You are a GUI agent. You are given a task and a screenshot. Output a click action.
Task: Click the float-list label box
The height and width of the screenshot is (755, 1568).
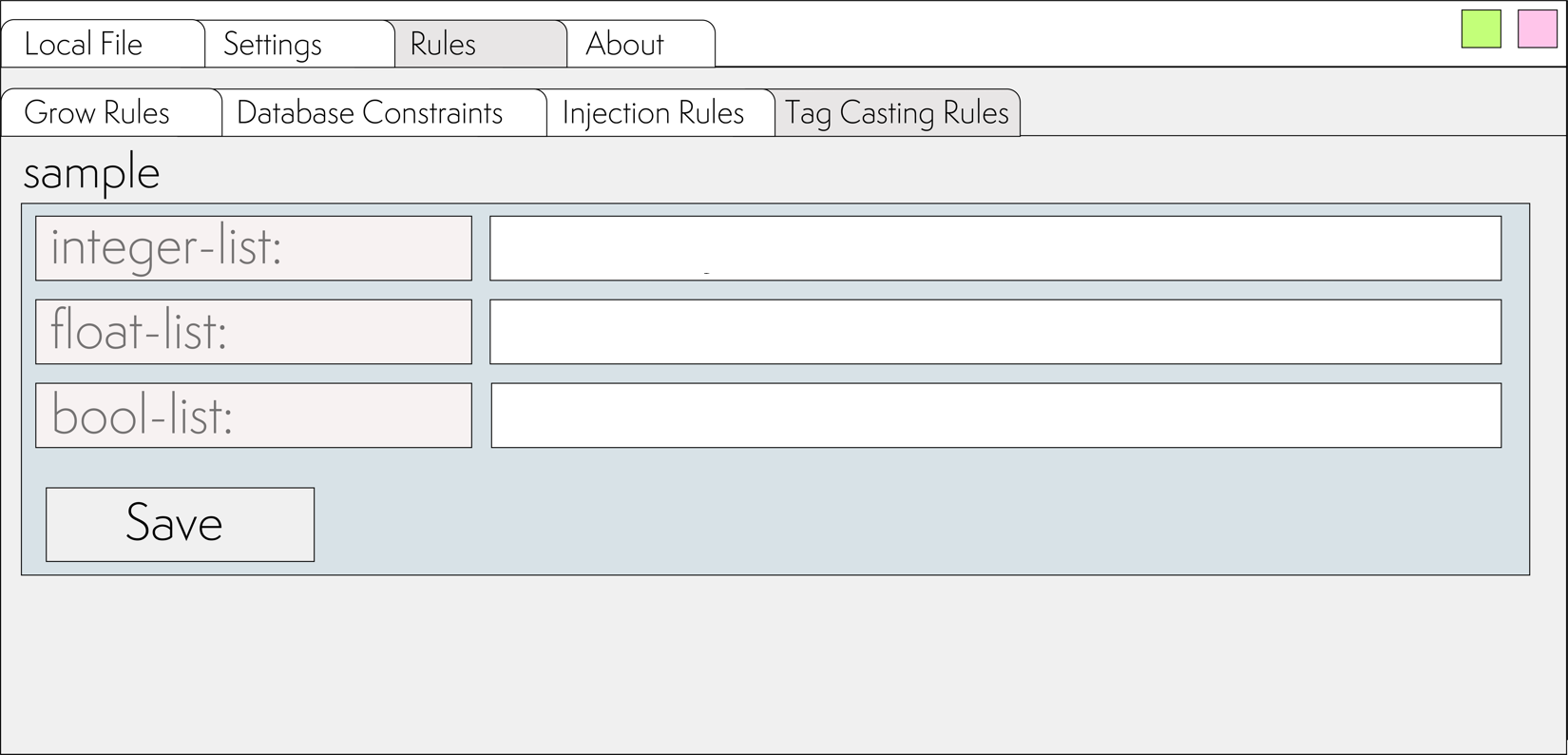(x=254, y=332)
